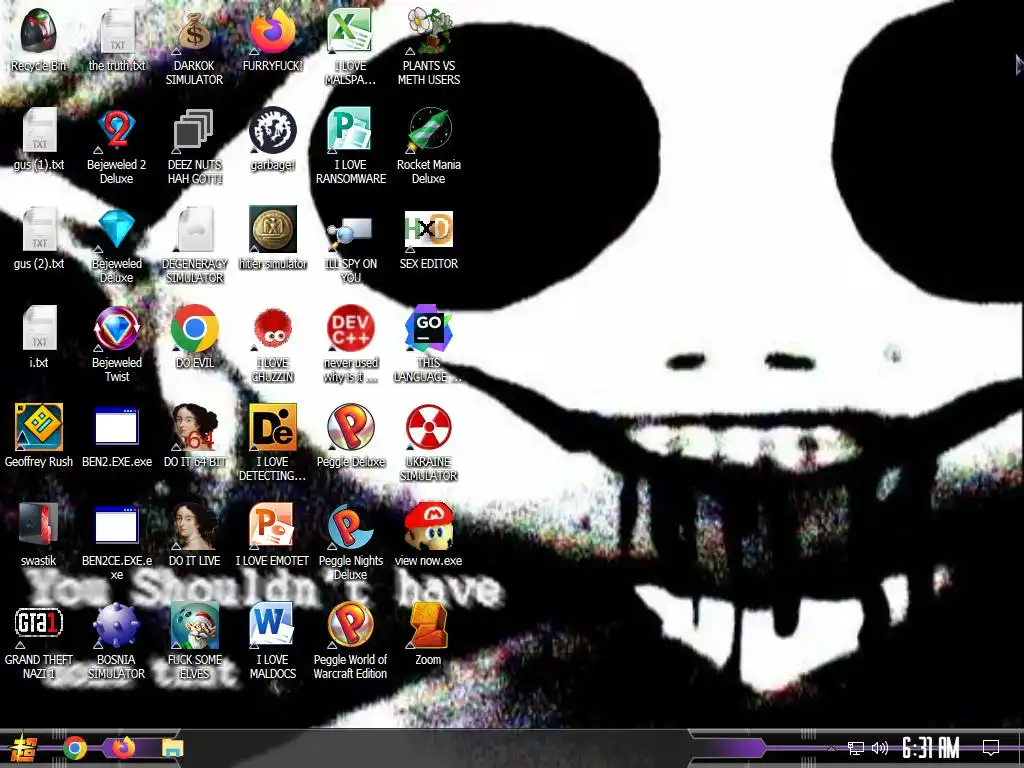
Task: Select the Publisher shortcut icon
Action: [x=351, y=131]
